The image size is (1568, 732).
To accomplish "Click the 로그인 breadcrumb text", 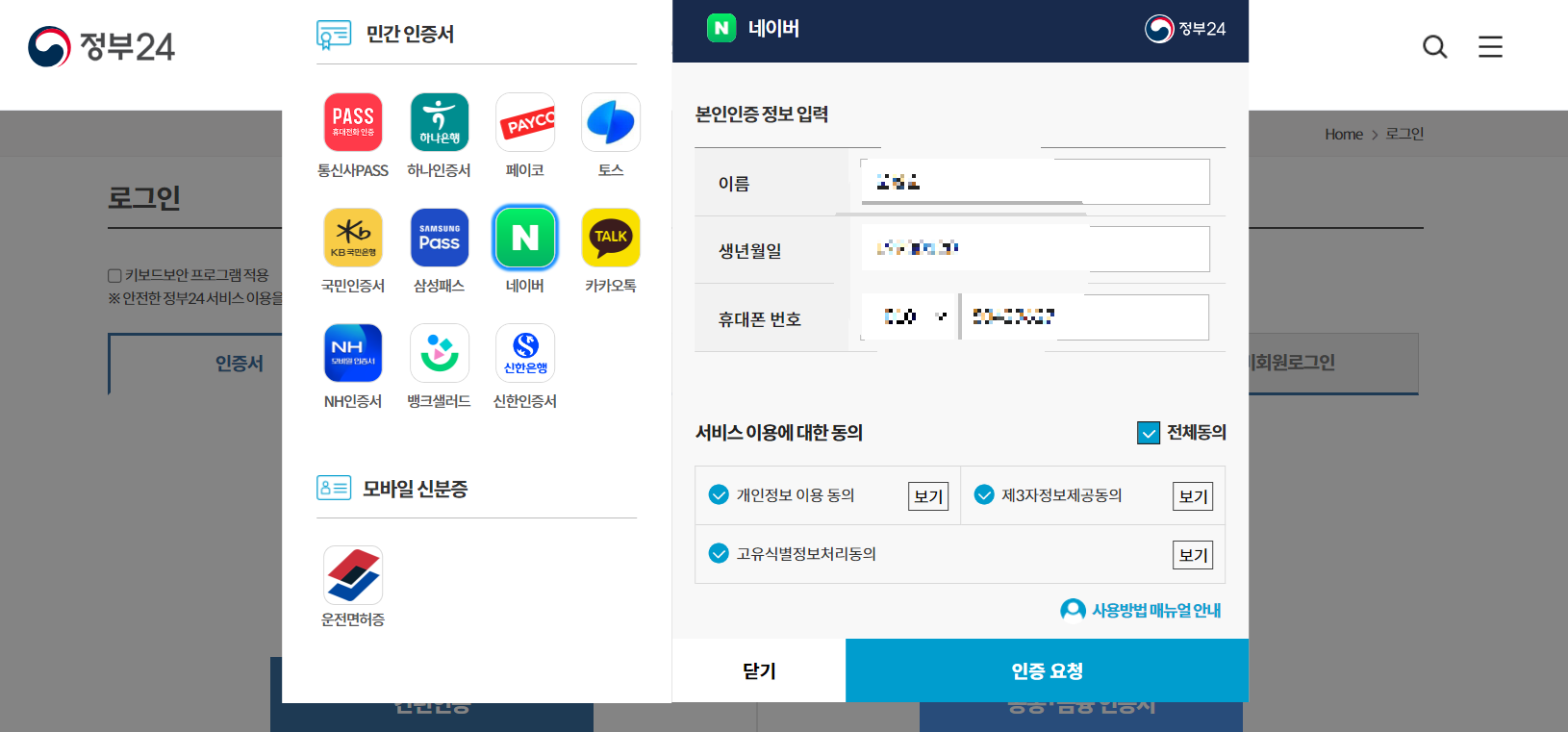I will coord(1404,135).
